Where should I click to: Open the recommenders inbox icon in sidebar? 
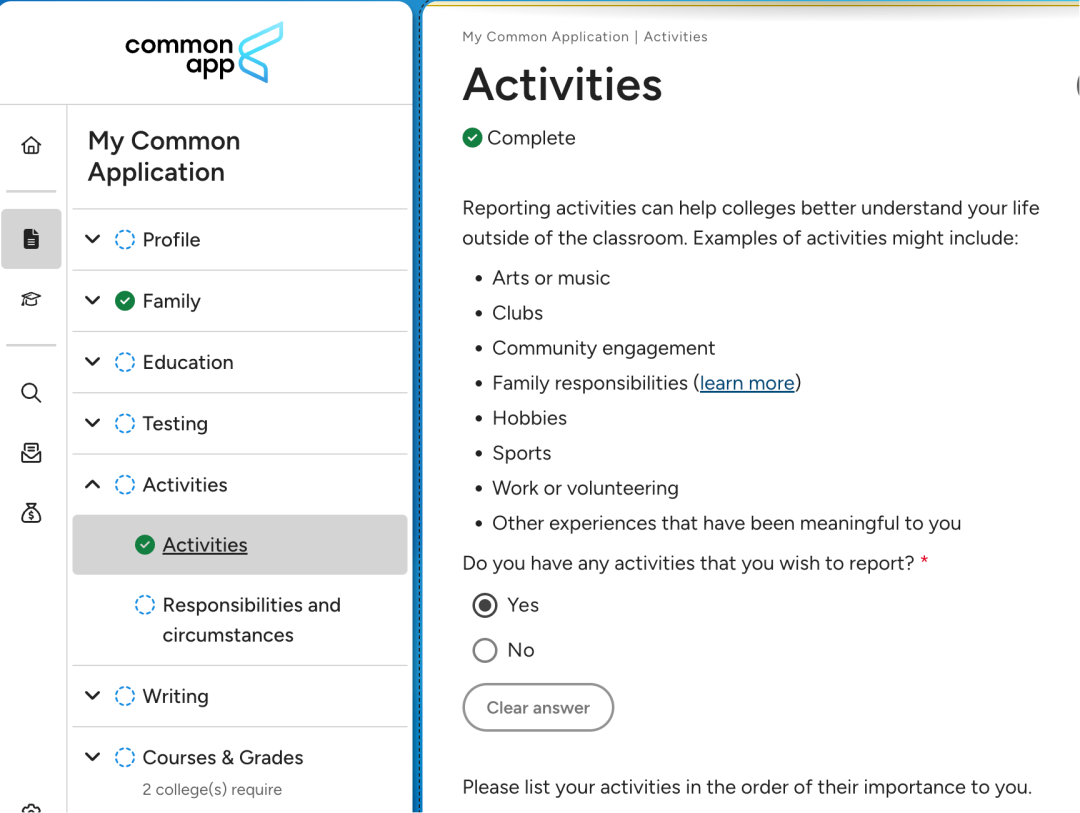point(31,453)
